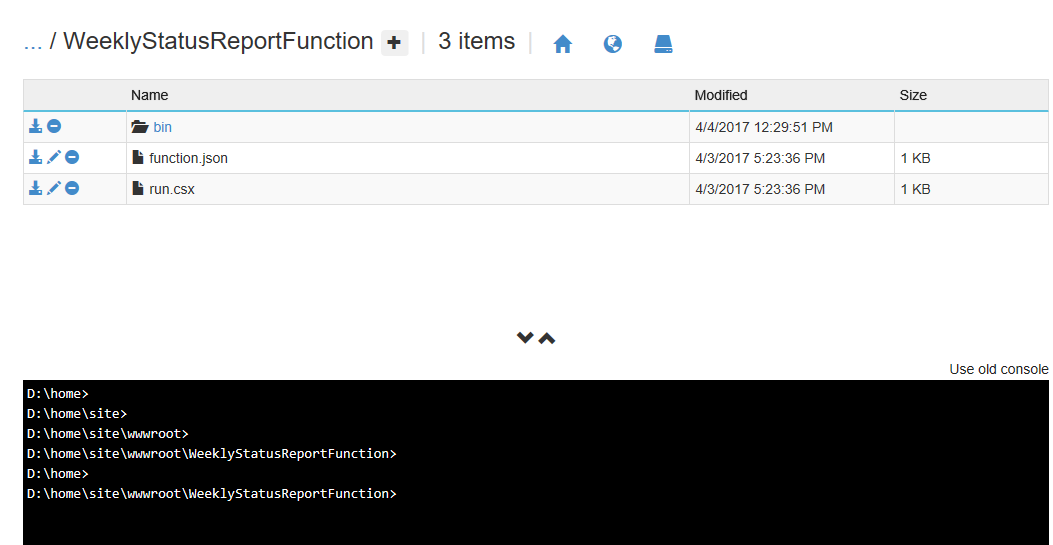
Task: Open the bin folder
Action: tap(162, 127)
